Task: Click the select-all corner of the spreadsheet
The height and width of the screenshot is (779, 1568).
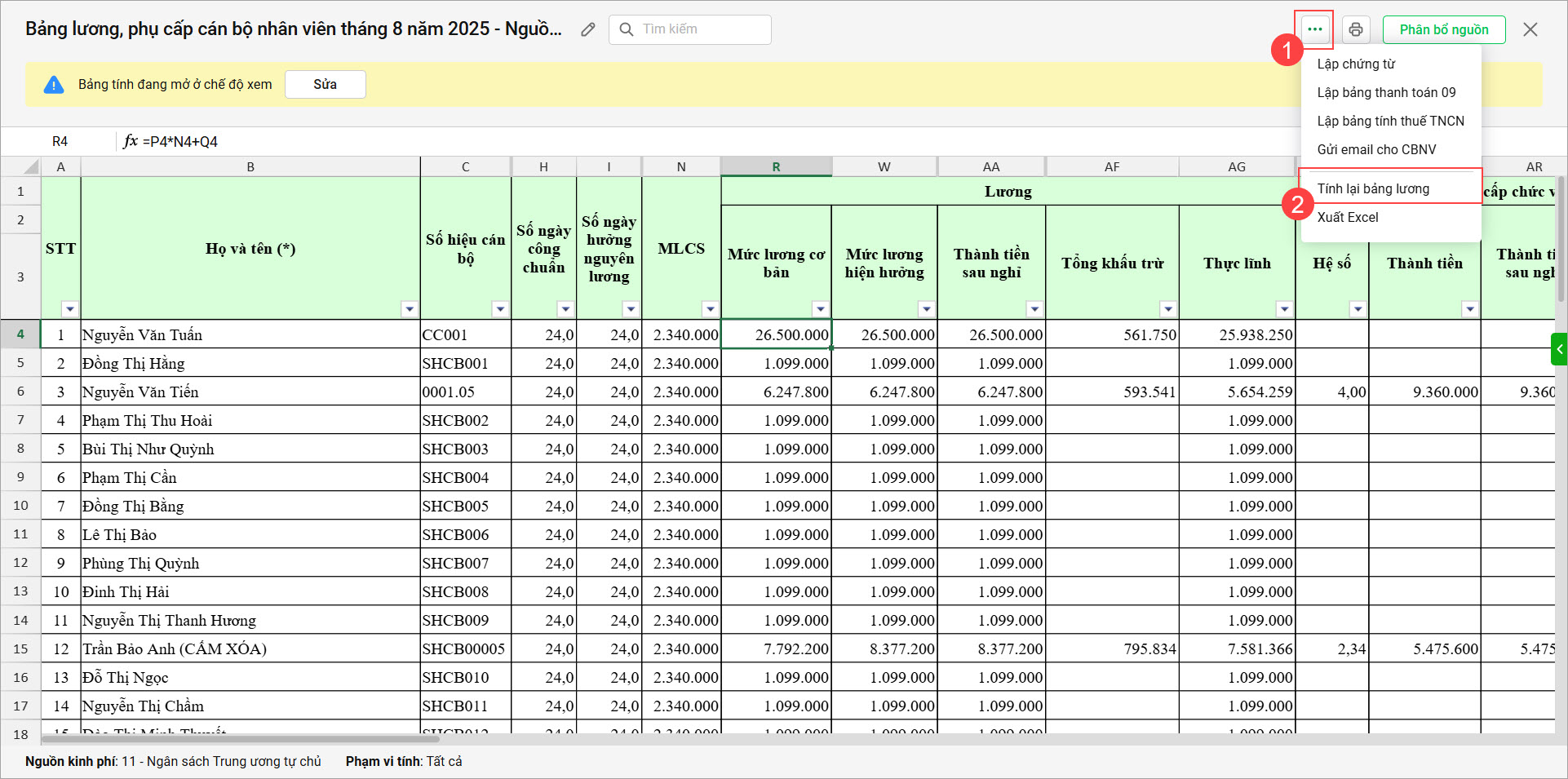Action: 29,167
